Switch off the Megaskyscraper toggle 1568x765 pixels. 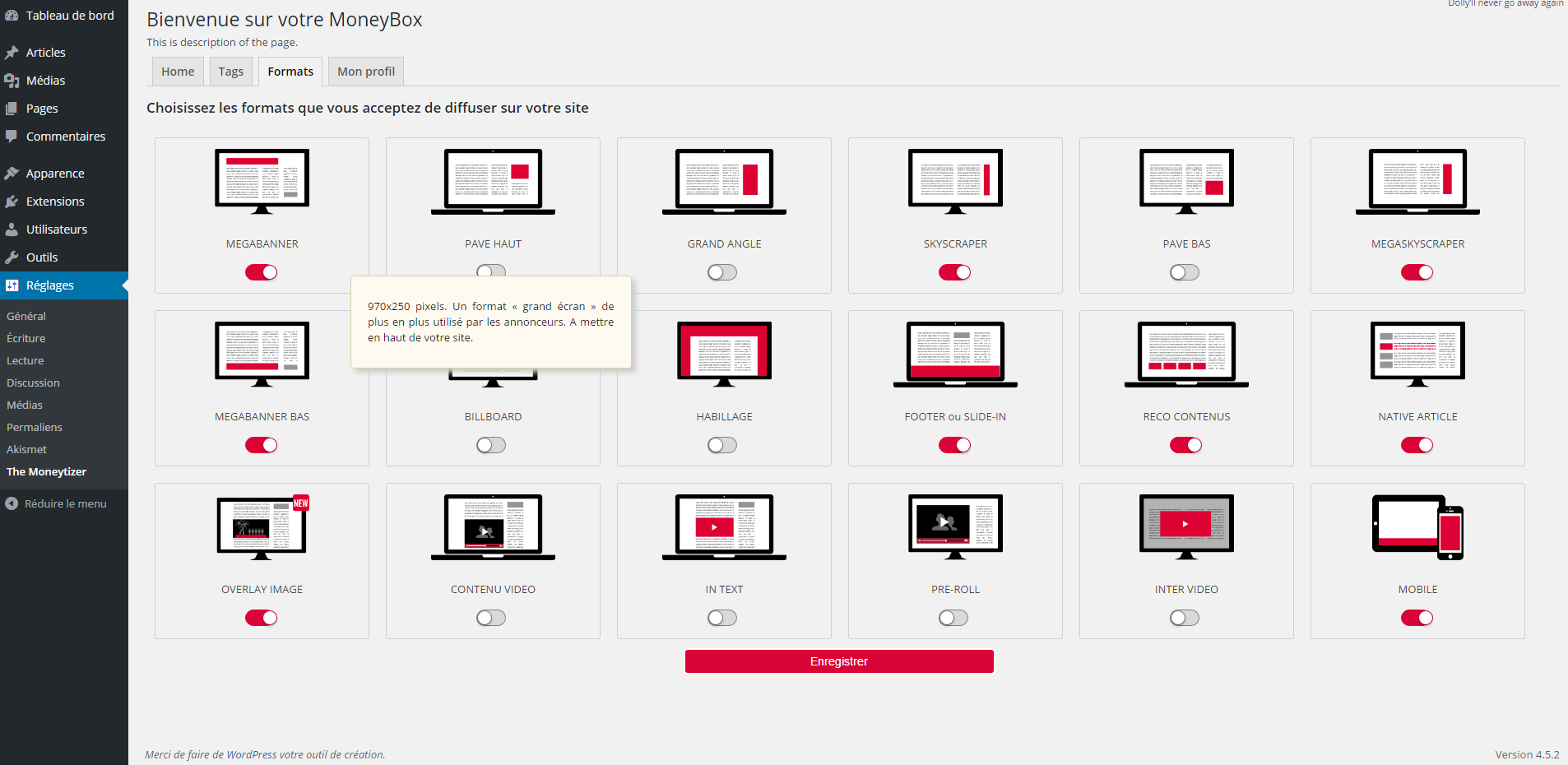point(1417,272)
